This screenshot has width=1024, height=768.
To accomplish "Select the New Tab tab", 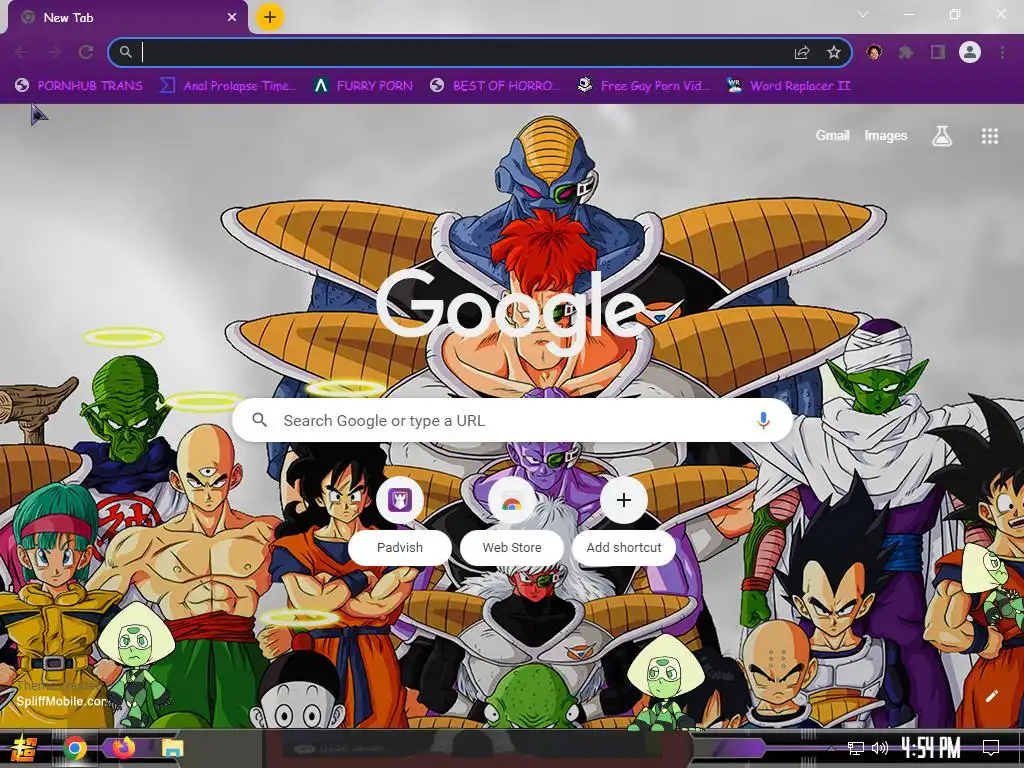I will point(127,18).
